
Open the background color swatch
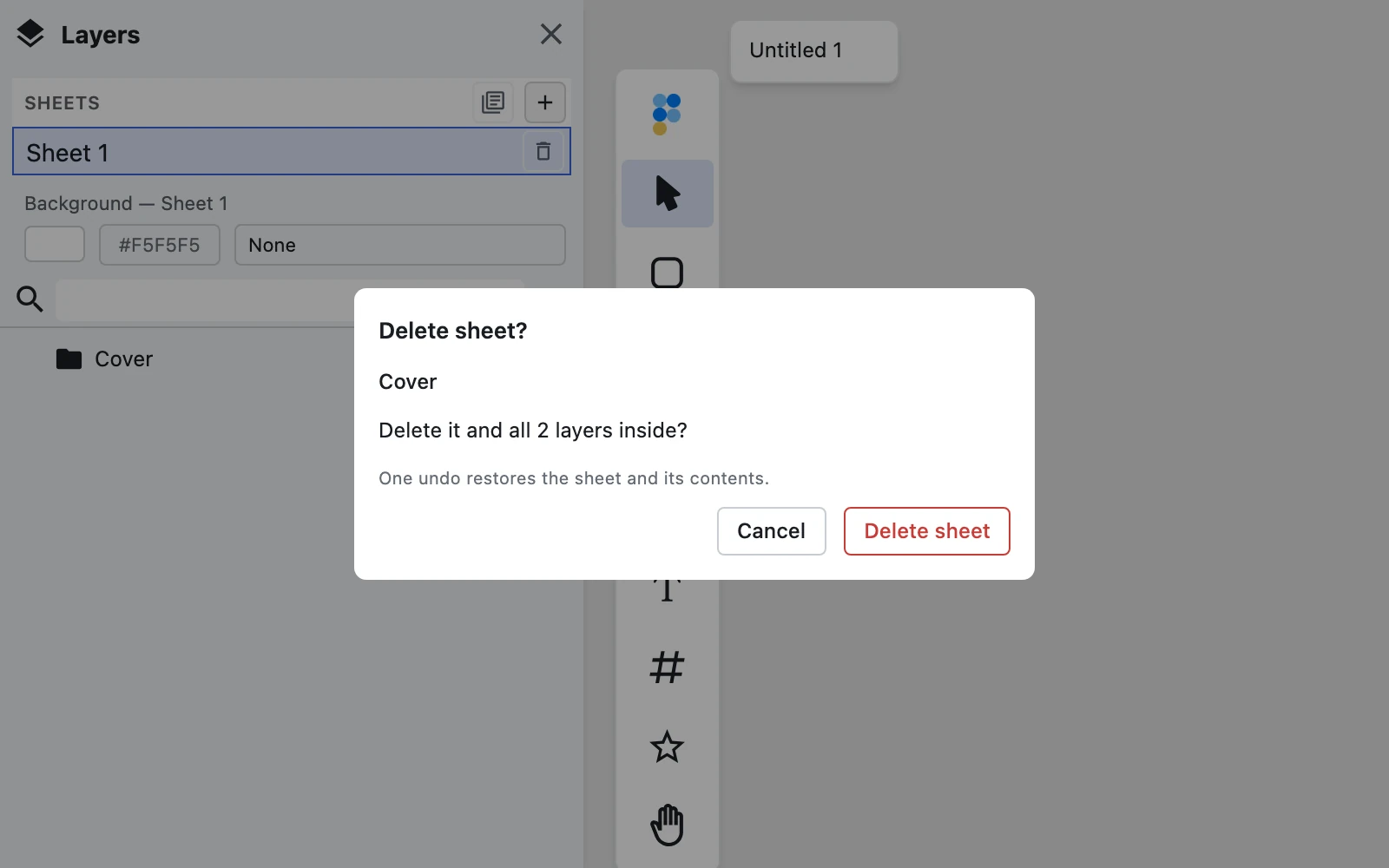pyautogui.click(x=55, y=244)
